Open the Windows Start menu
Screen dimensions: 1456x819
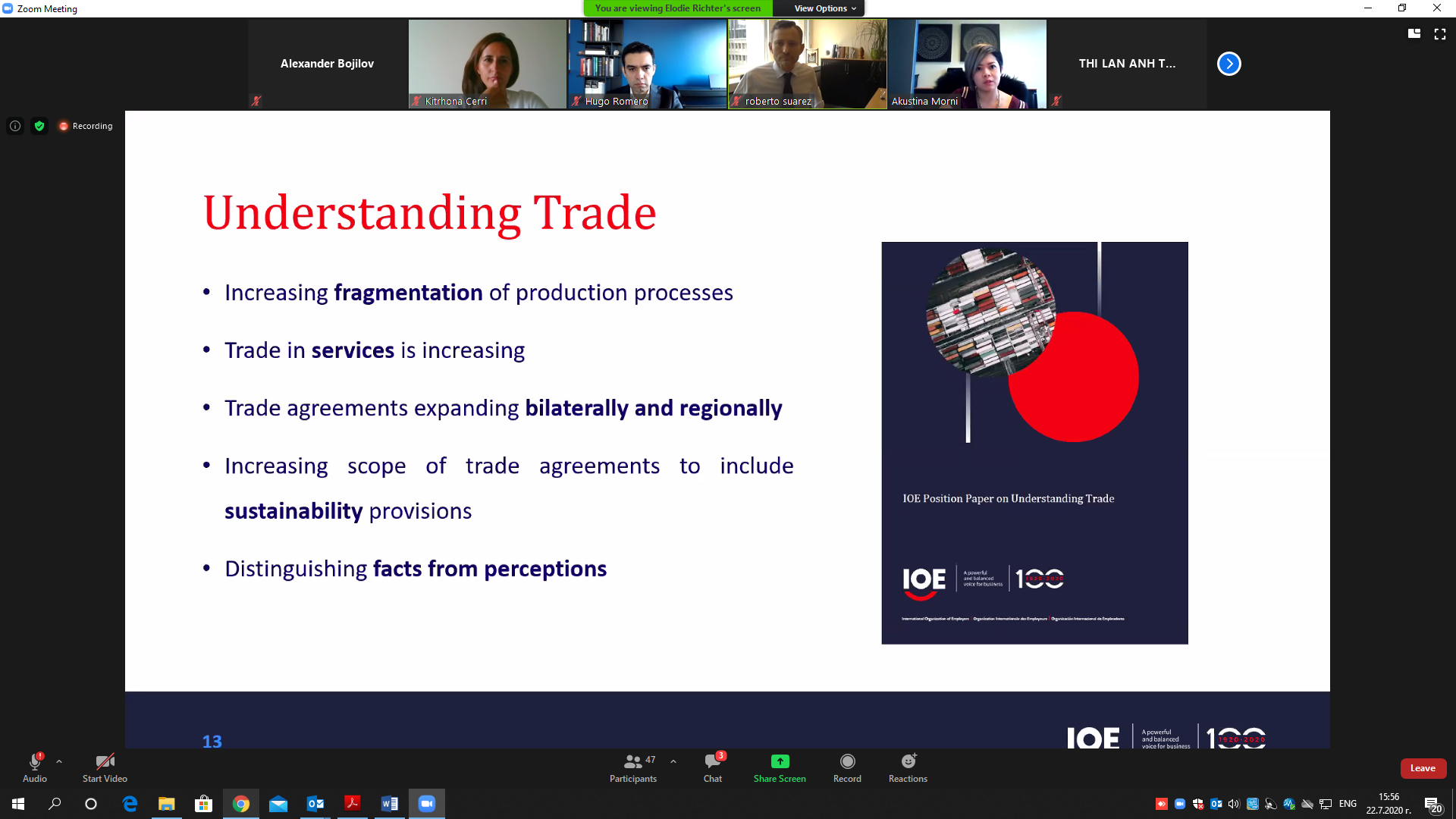pyautogui.click(x=18, y=804)
